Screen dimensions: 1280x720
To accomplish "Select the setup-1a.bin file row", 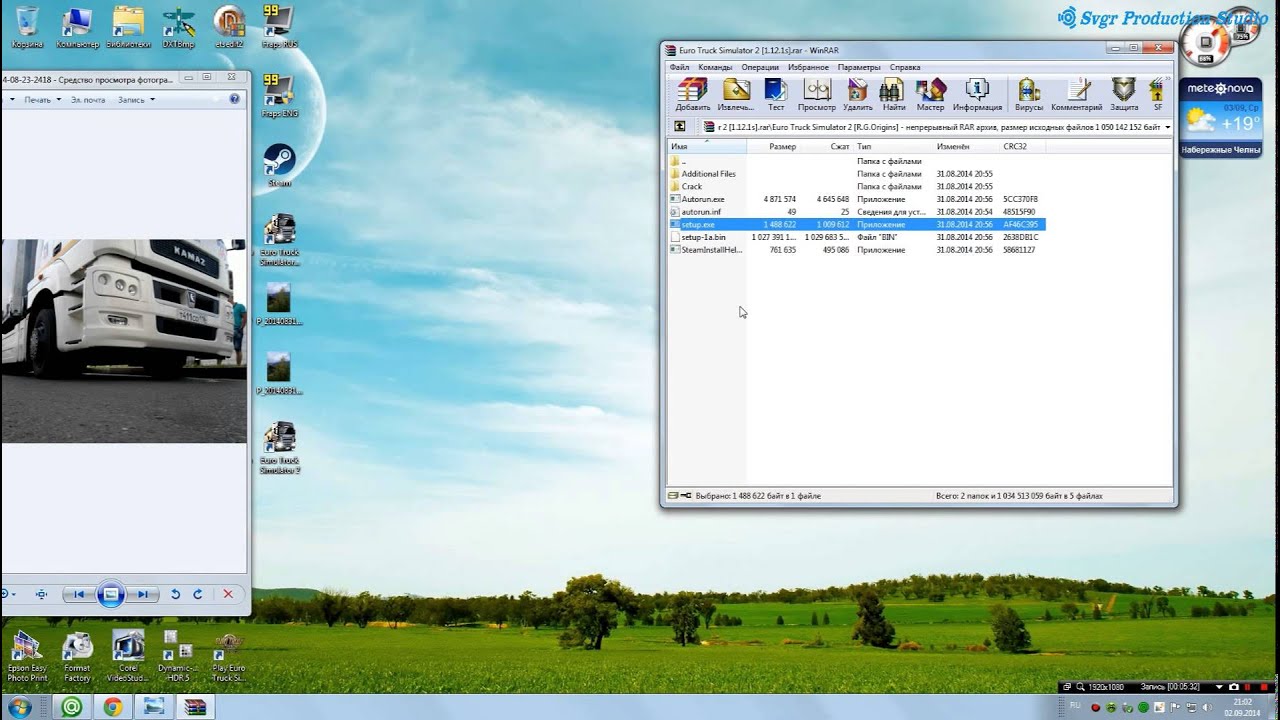I will tap(856, 237).
